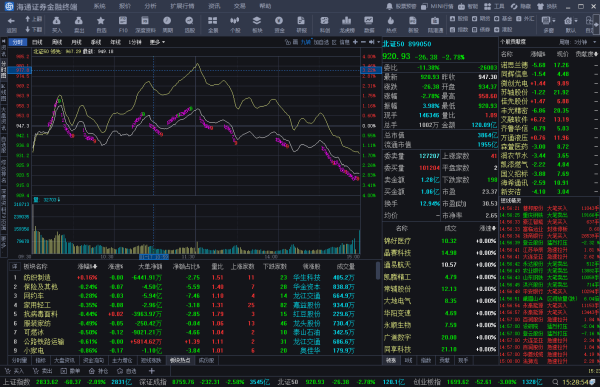This screenshot has height=387, width=600.
Task: Click the 数据 monitor toolbar icon
Action: [369, 24]
